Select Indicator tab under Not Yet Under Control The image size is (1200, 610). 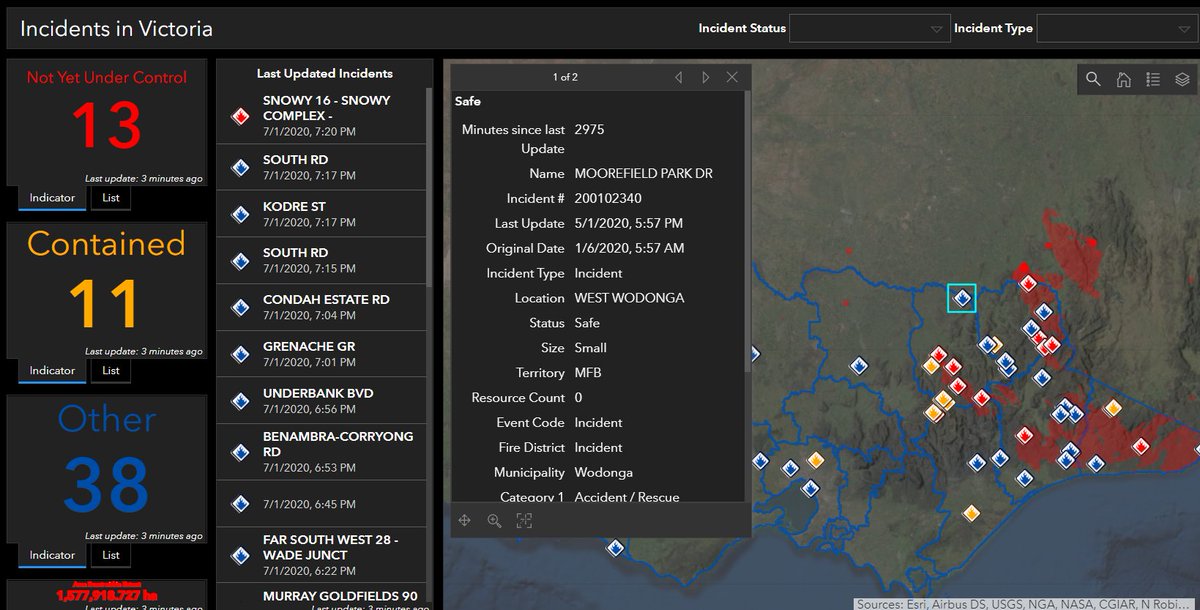(52, 198)
